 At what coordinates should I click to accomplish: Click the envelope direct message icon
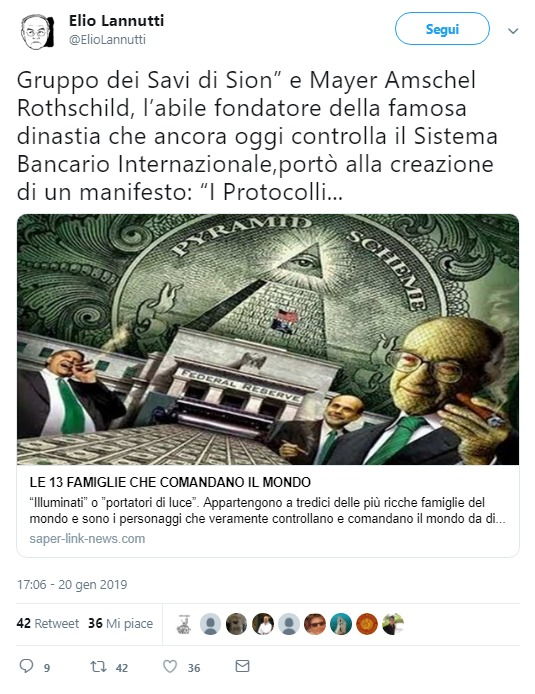[x=242, y=666]
